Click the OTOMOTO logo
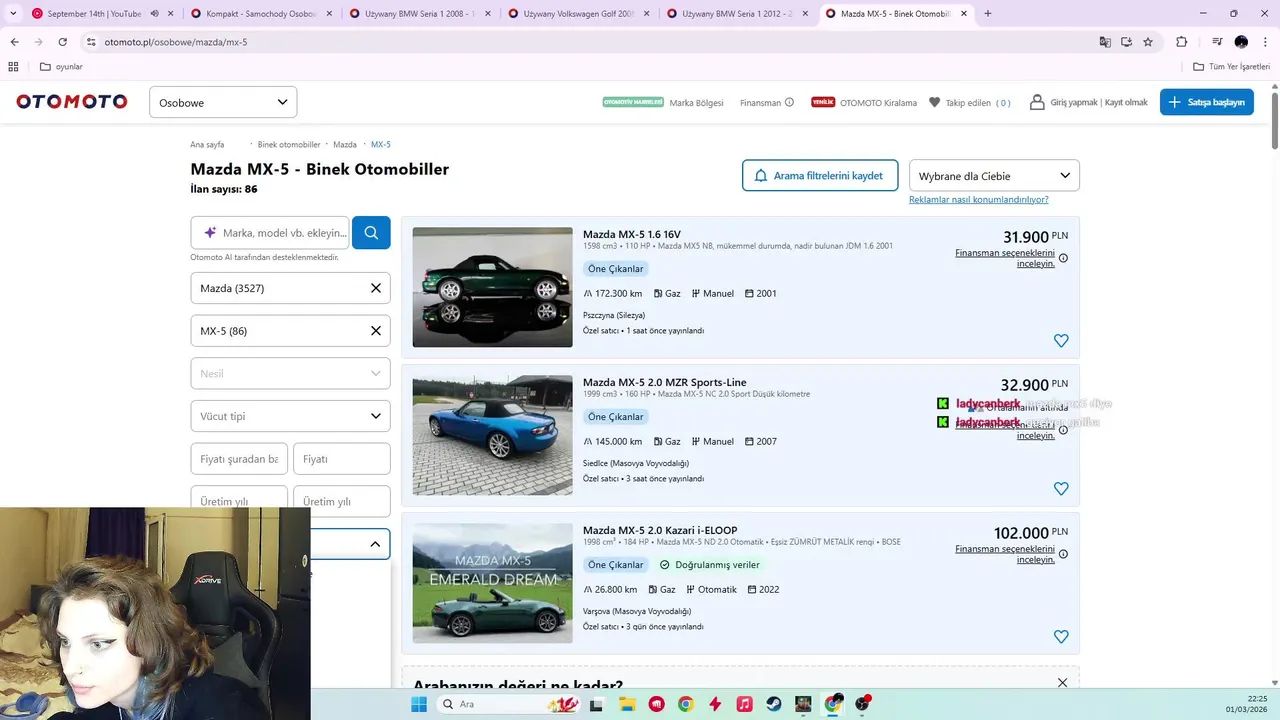1280x720 pixels. coord(72,102)
